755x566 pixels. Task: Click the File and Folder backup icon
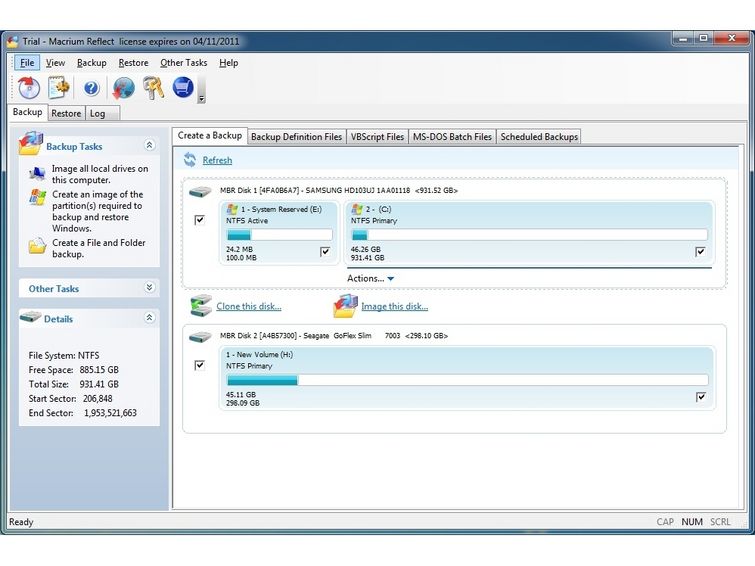click(x=37, y=246)
